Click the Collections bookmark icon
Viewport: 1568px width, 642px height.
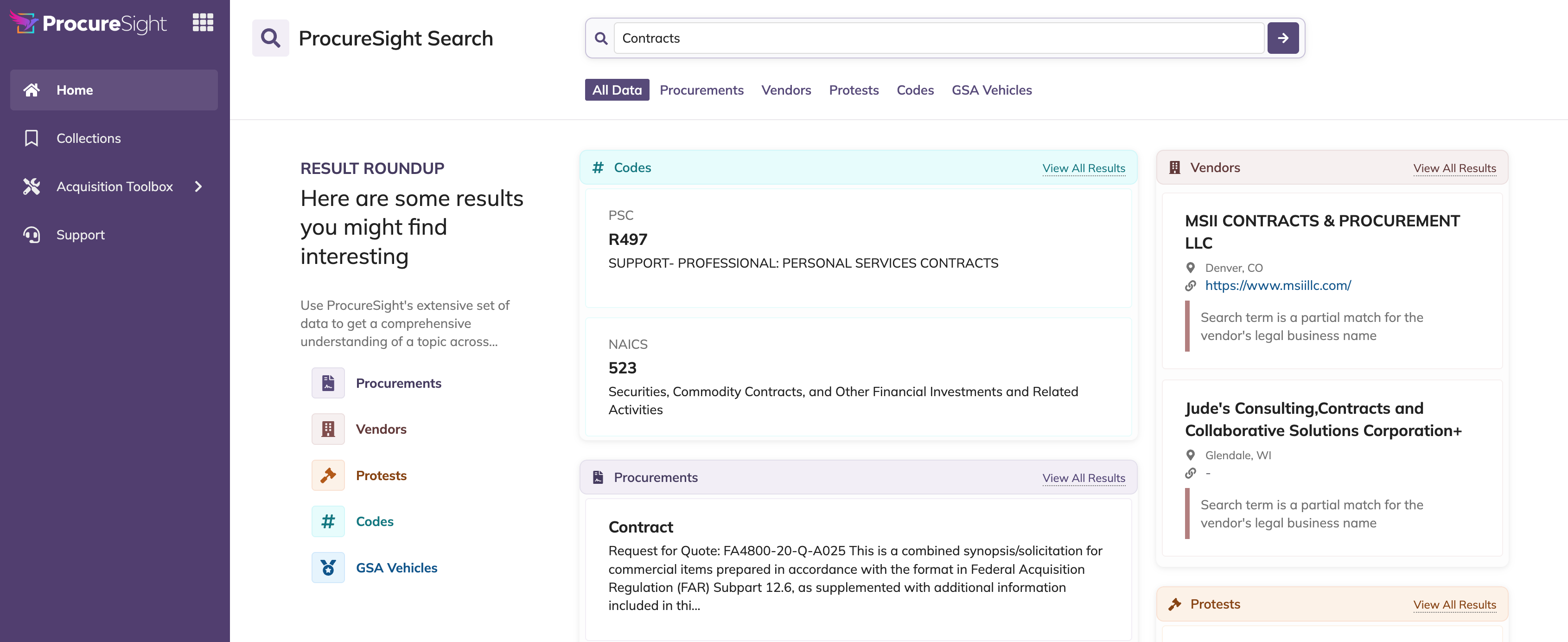click(32, 138)
